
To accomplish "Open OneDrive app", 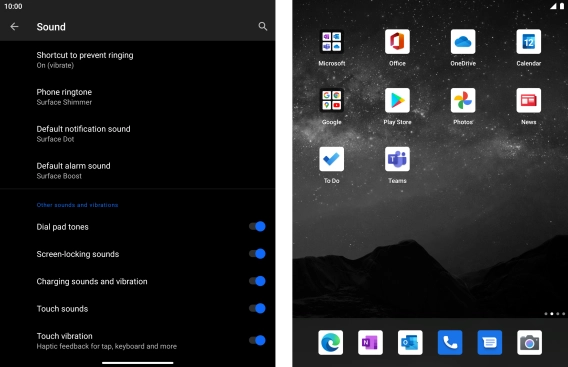I will [463, 42].
